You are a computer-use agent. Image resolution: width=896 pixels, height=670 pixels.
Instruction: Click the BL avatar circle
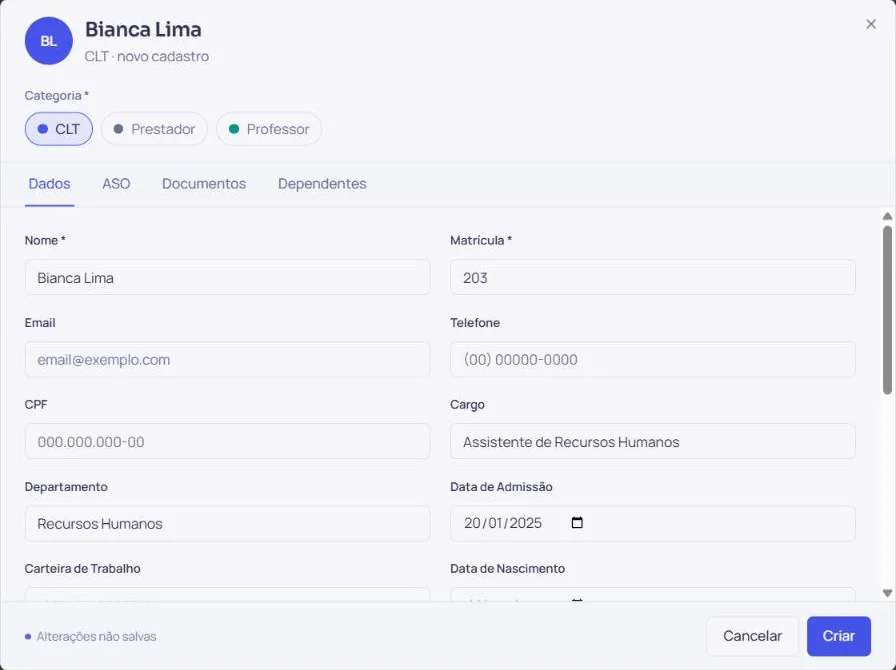coord(49,41)
